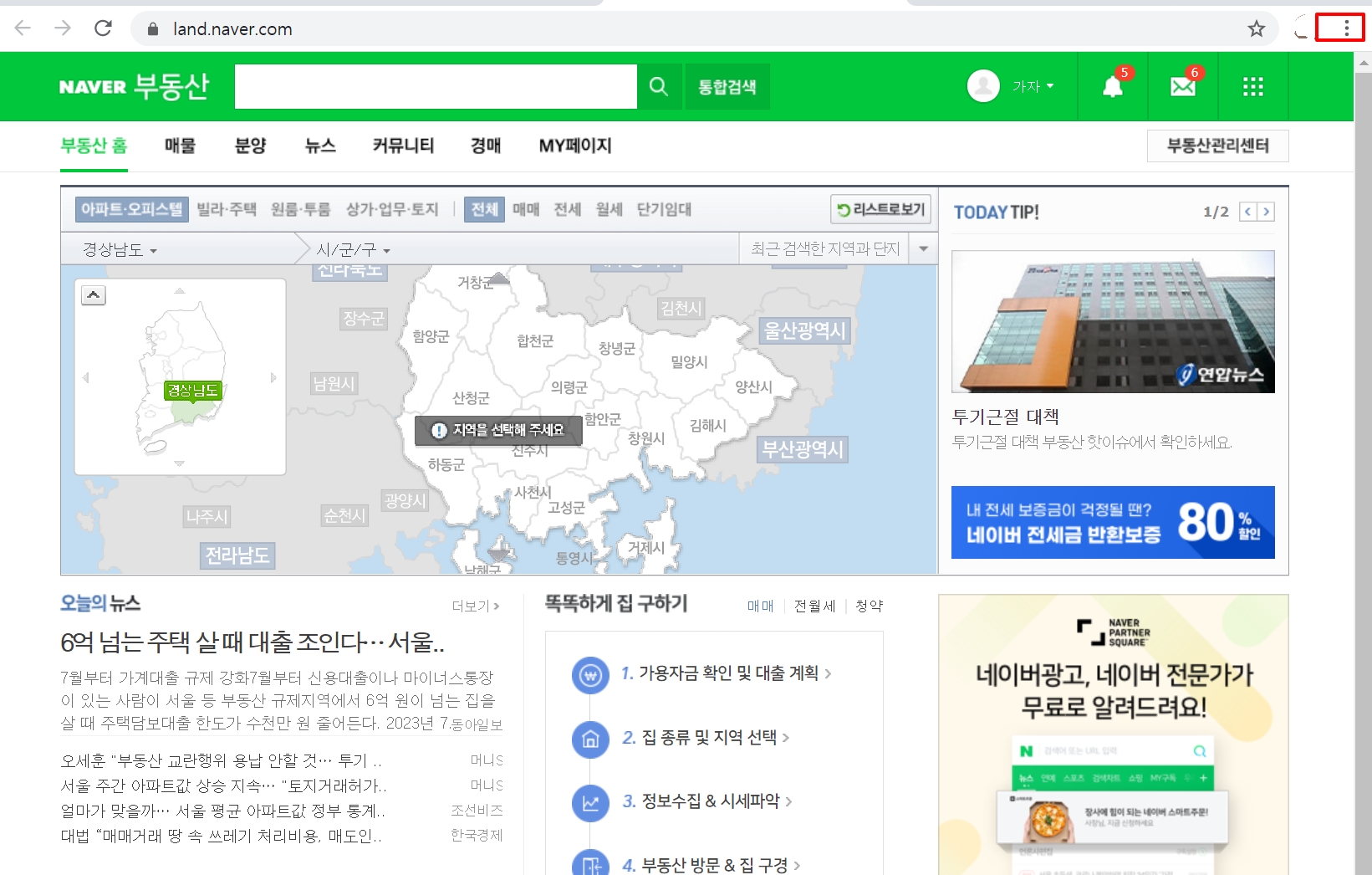1372x875 pixels.
Task: Click the browser forward arrow
Action: (63, 28)
